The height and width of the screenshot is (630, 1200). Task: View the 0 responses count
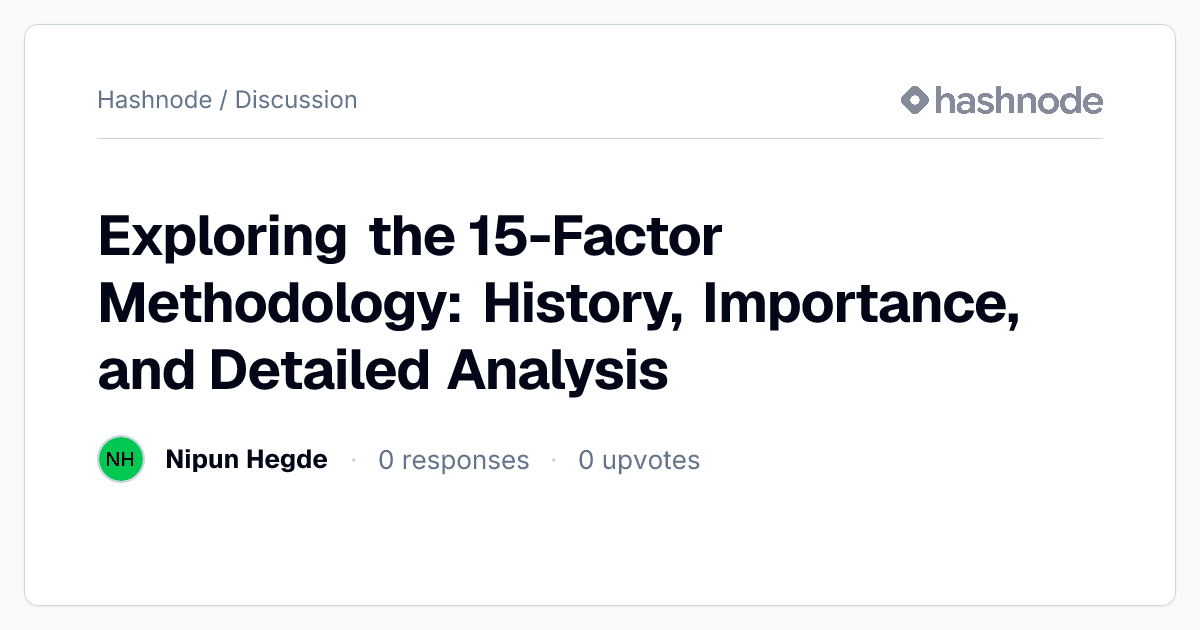click(x=454, y=460)
